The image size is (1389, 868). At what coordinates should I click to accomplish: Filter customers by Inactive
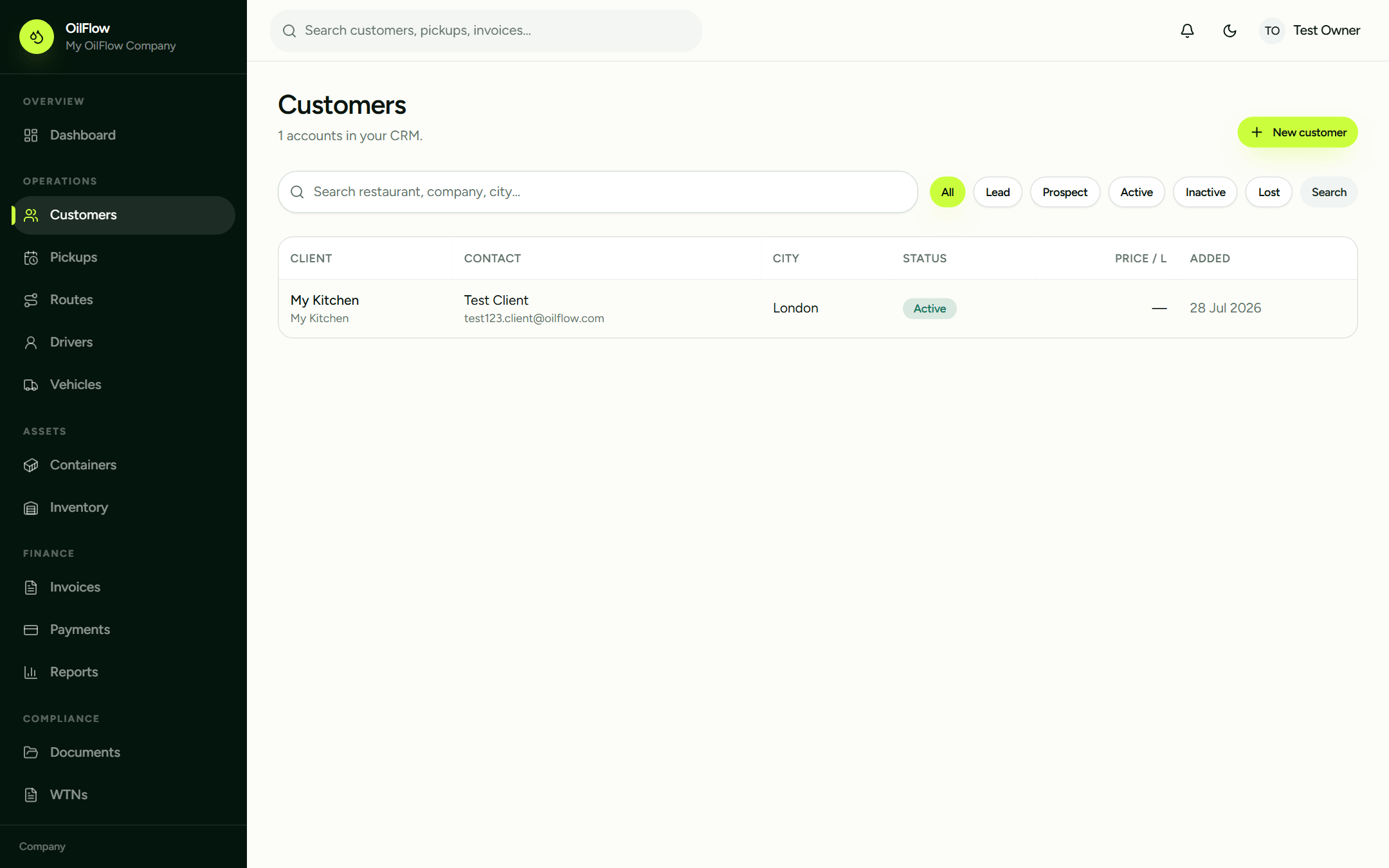(1205, 192)
